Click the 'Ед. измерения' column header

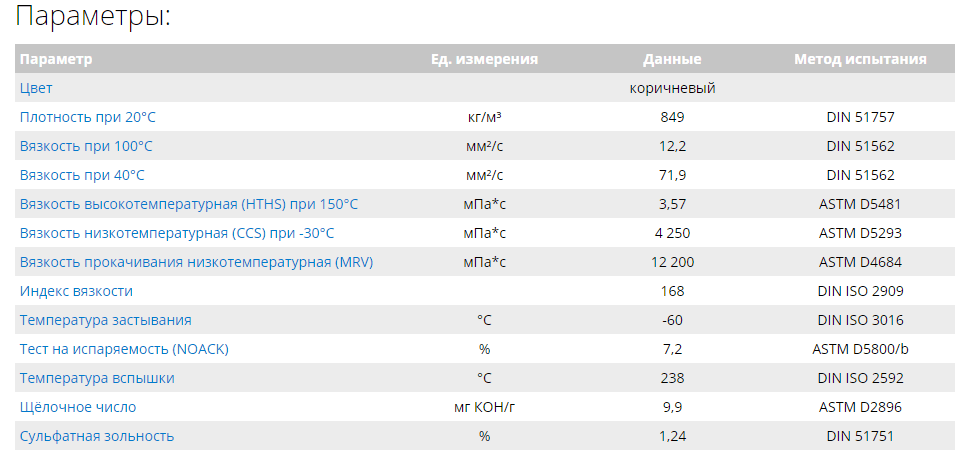pyautogui.click(x=484, y=59)
